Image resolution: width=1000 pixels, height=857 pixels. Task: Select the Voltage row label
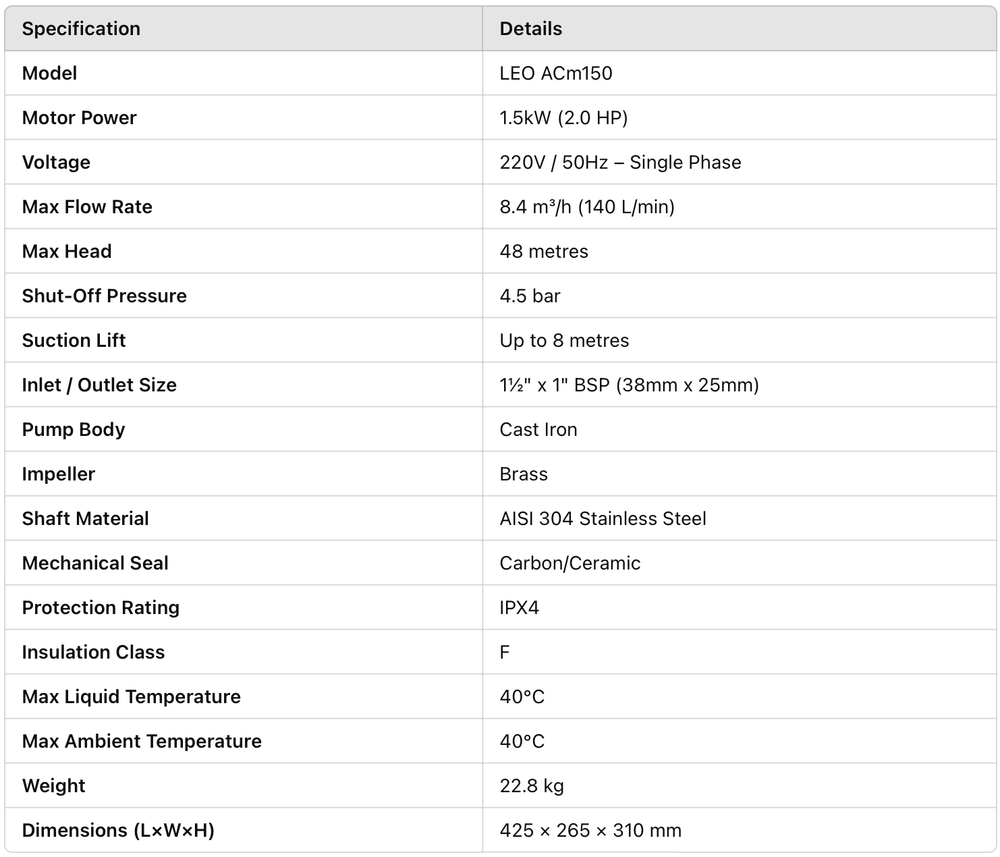pos(56,162)
